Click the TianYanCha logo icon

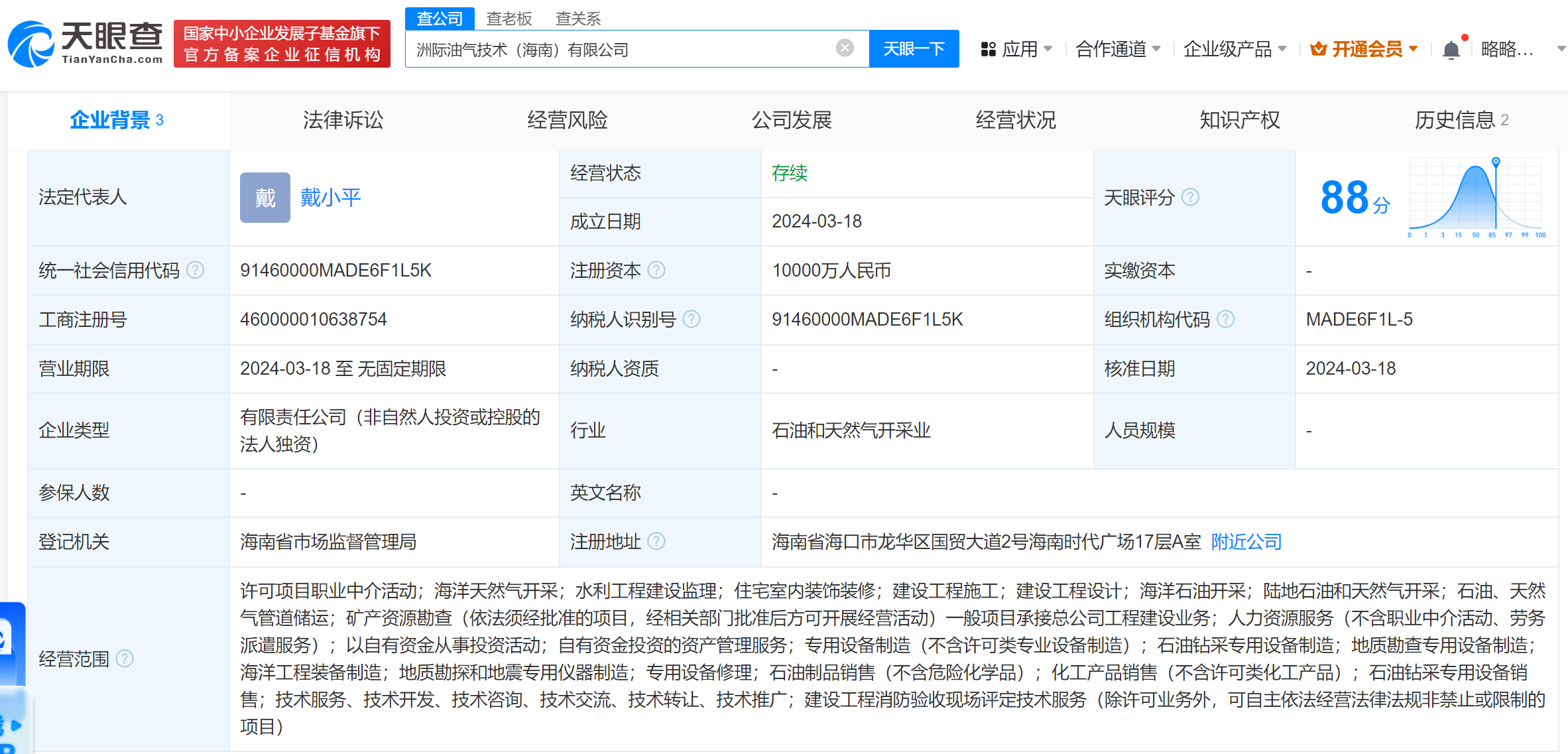[30, 44]
